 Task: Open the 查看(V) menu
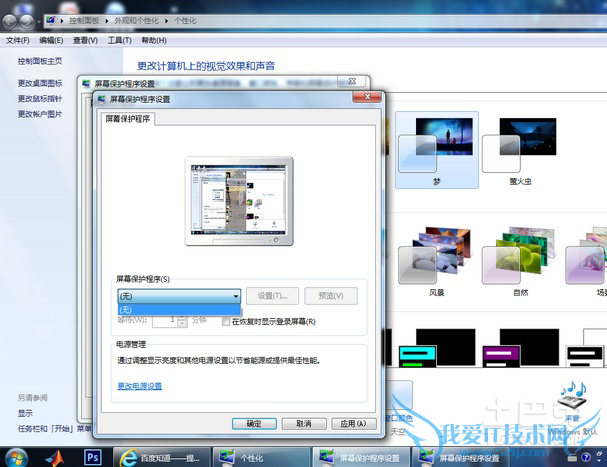tap(85, 40)
